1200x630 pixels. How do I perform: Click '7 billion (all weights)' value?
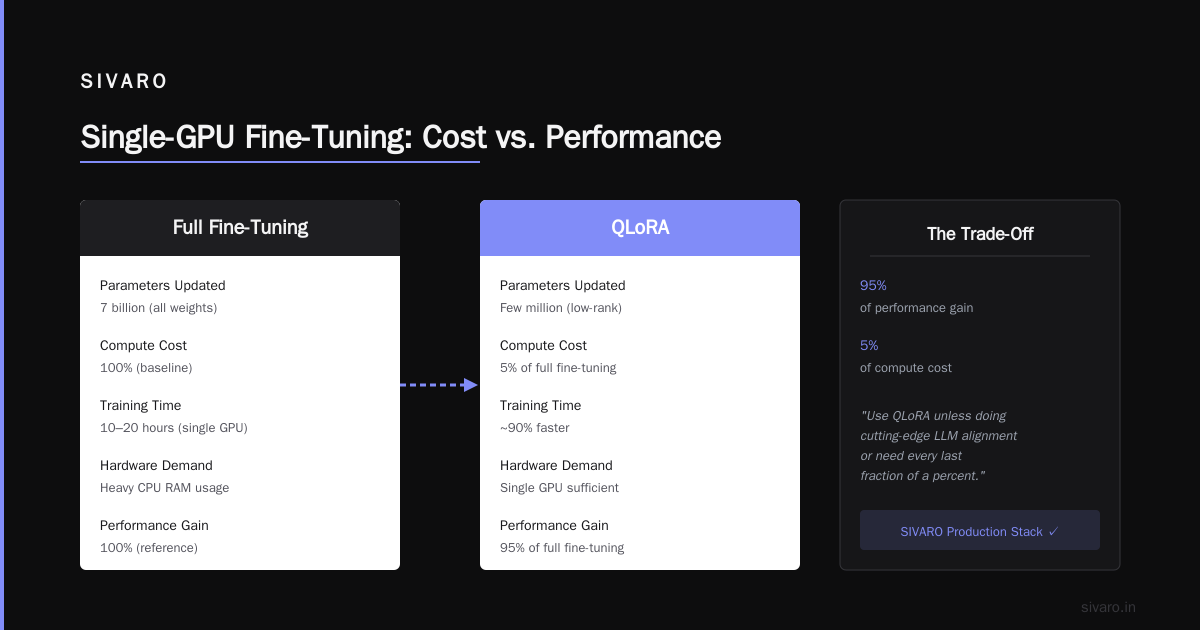[x=158, y=308]
